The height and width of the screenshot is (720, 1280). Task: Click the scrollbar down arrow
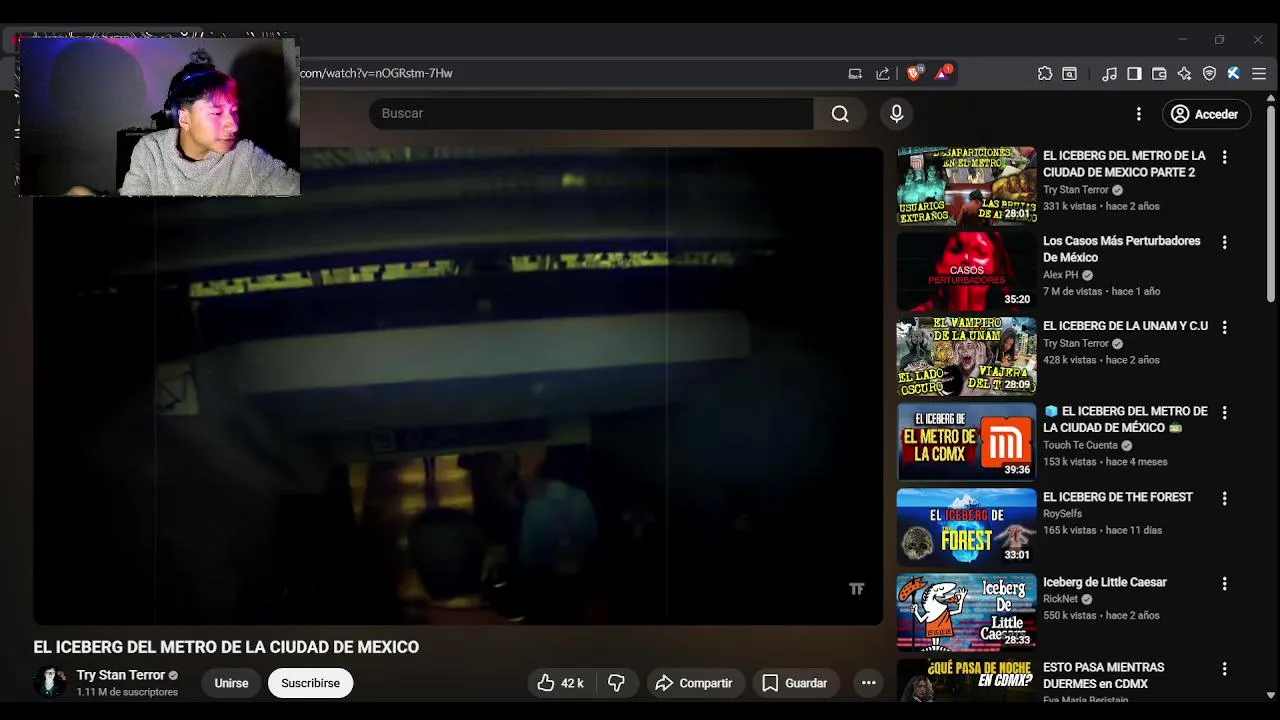[1272, 694]
